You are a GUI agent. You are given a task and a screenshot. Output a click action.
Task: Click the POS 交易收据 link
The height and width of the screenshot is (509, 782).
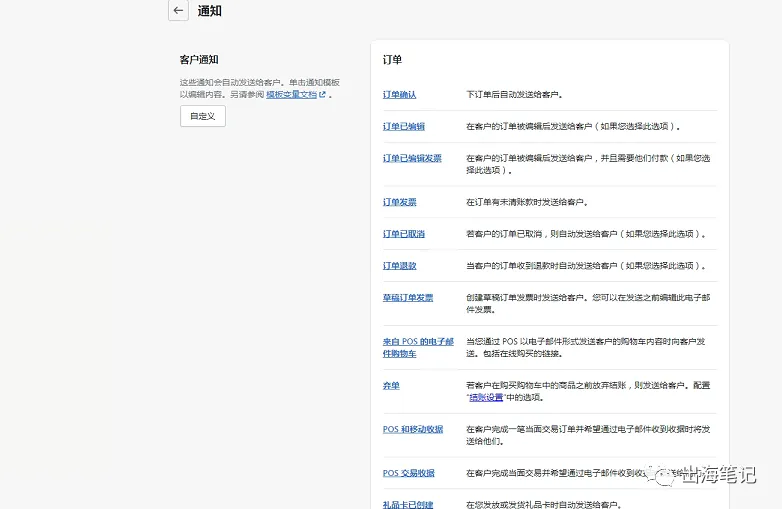coord(408,473)
